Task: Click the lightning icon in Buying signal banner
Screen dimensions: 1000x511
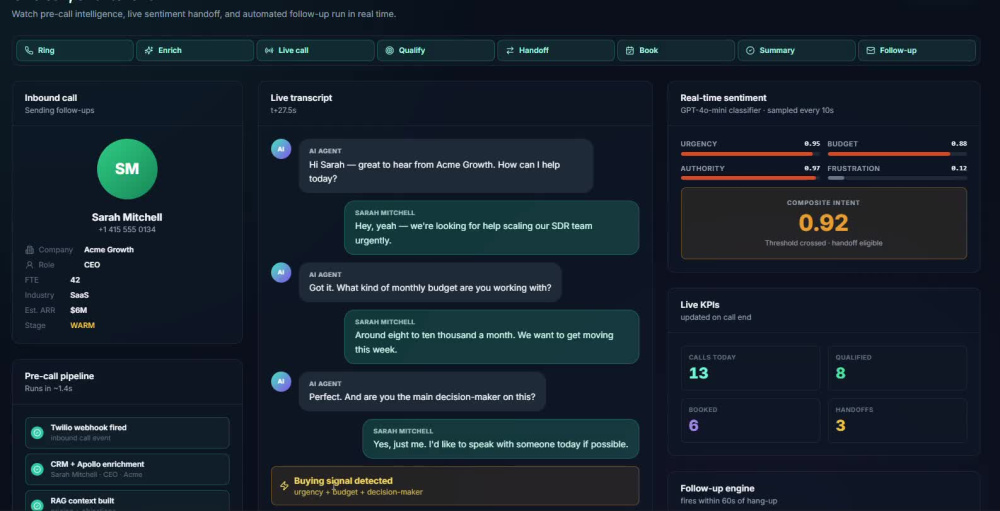Action: [x=284, y=485]
